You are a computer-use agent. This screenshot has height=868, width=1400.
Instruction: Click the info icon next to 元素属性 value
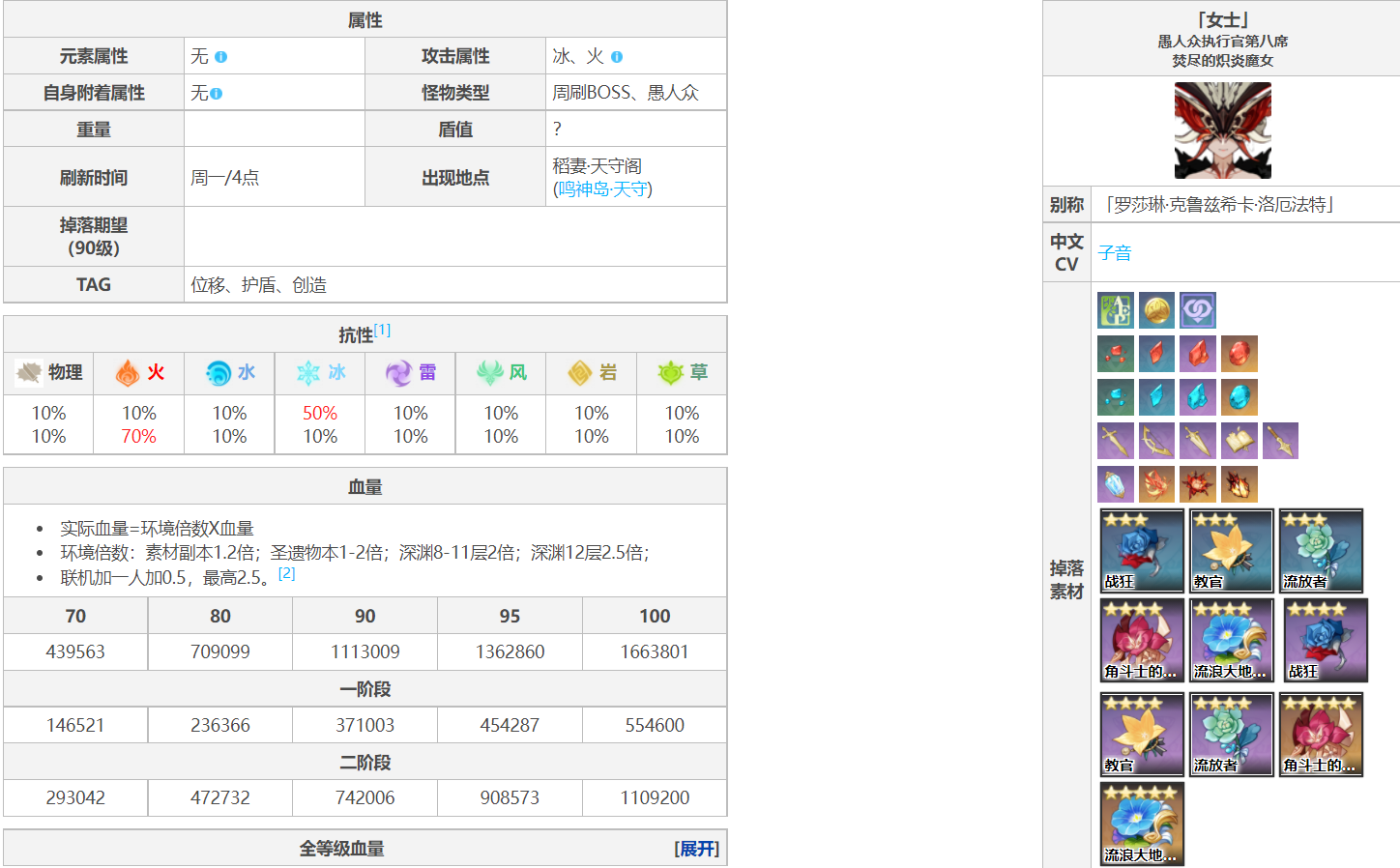(221, 57)
